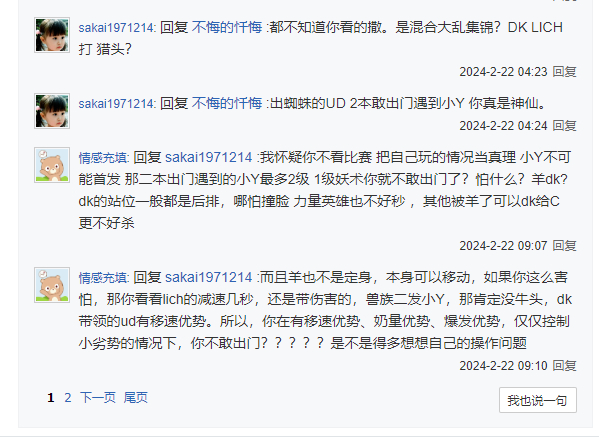599x437 pixels.
Task: Reply to the comment posted at 09:07
Action: tap(565, 246)
